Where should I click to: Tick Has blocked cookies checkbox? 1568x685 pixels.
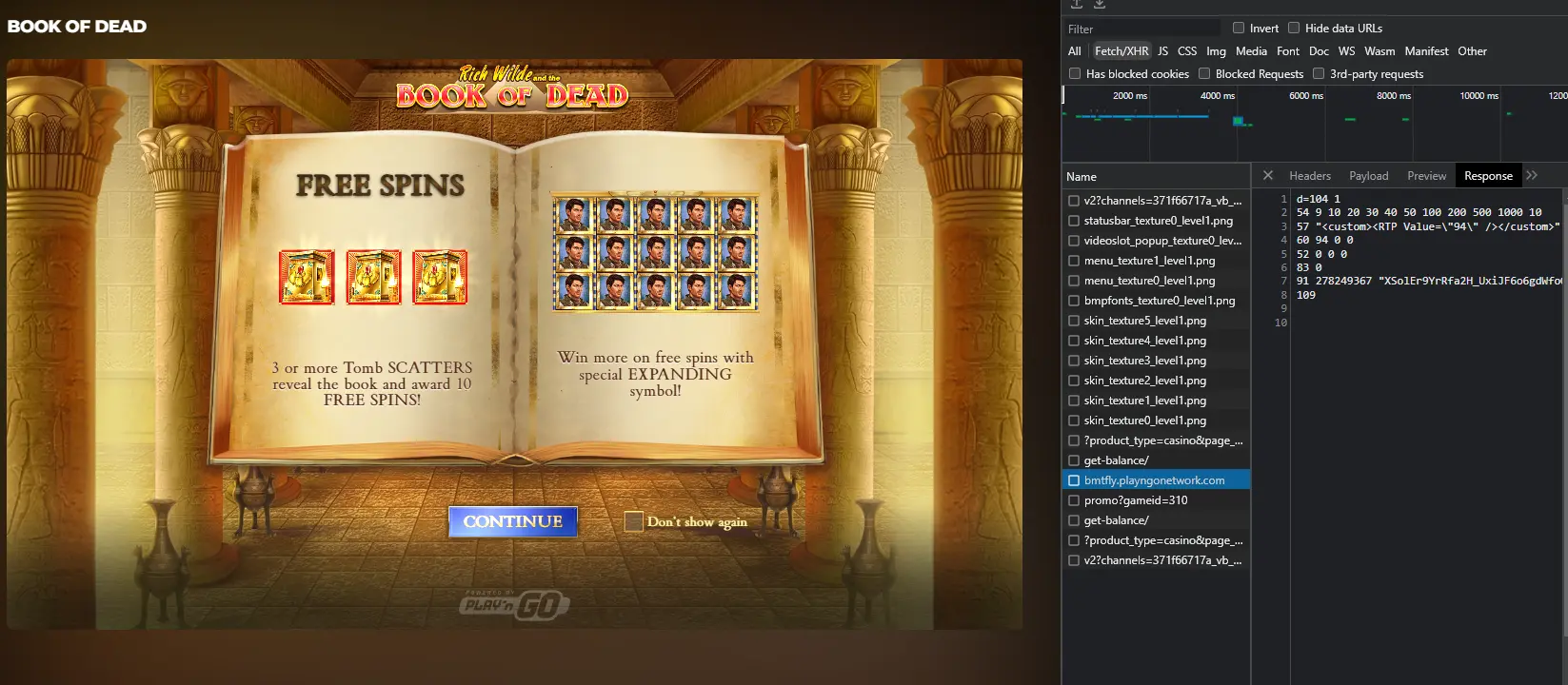coord(1075,73)
